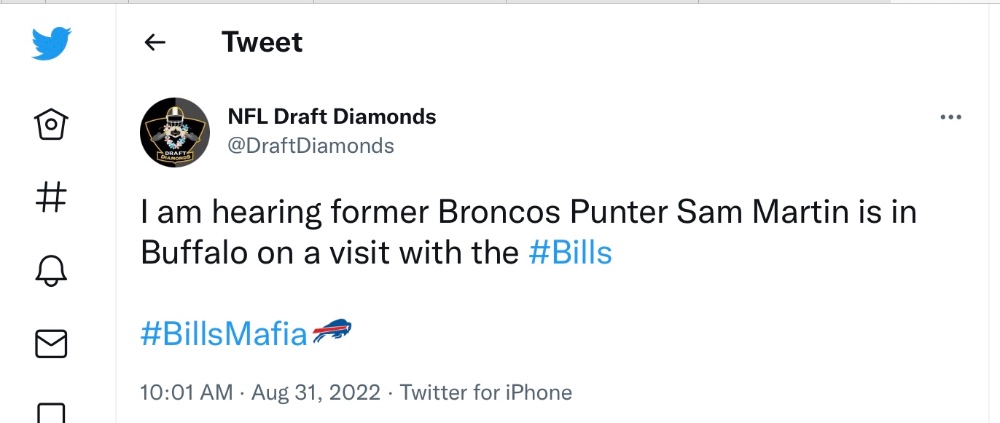The image size is (1000, 423).
Task: Select the Bookmarks icon in the sidebar
Action: pyautogui.click(x=51, y=413)
